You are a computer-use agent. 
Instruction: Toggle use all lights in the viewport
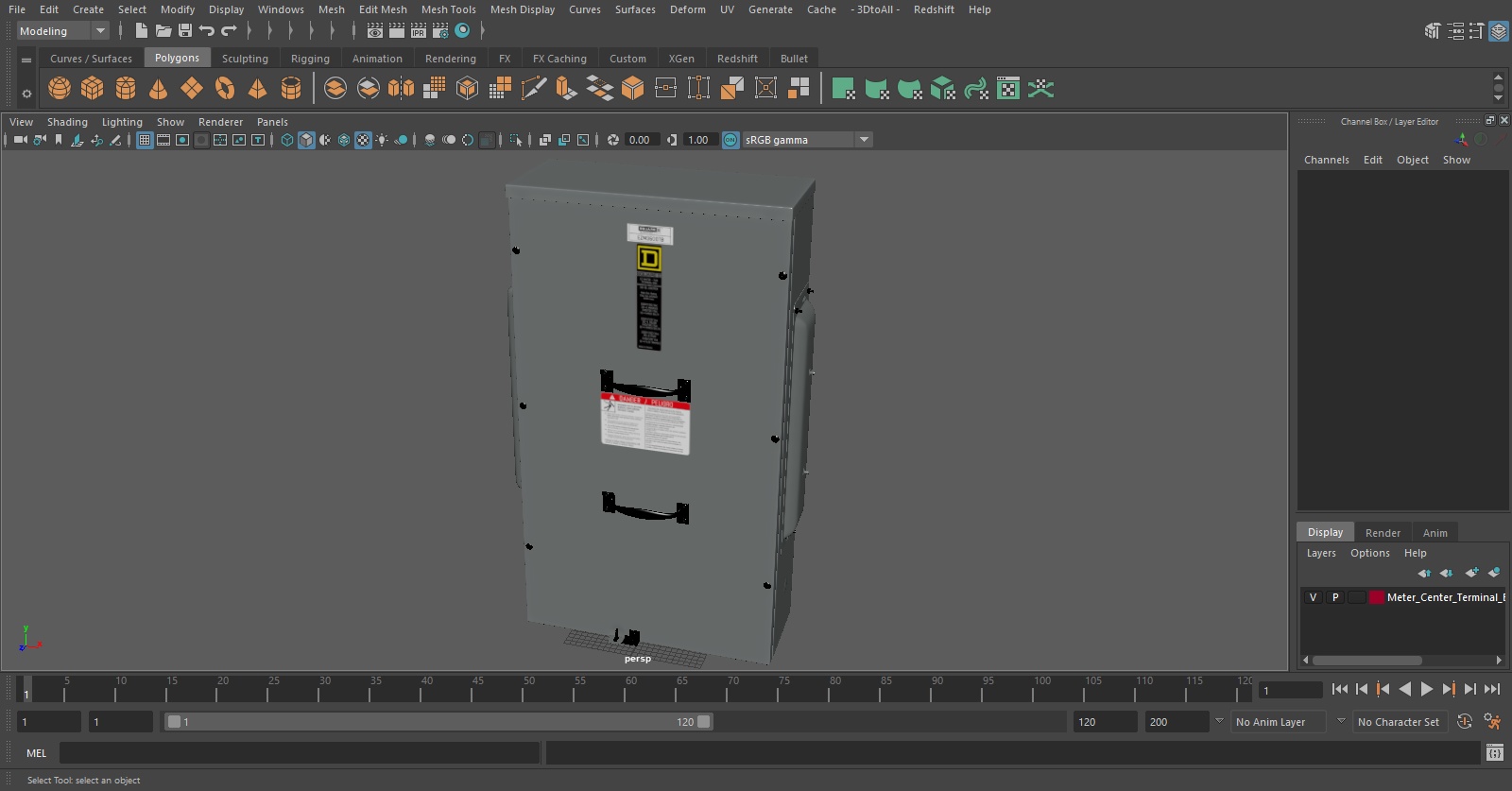[382, 140]
